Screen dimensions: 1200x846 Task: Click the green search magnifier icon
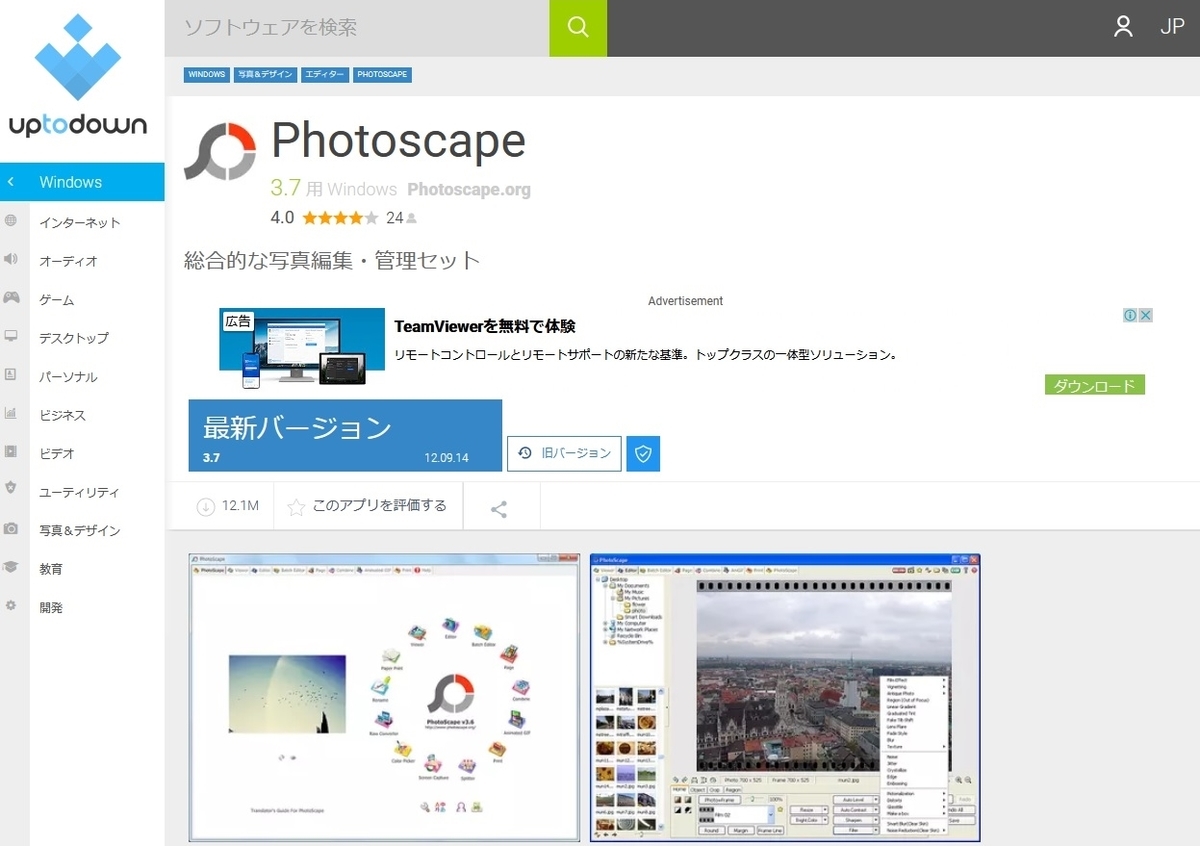pyautogui.click(x=578, y=28)
